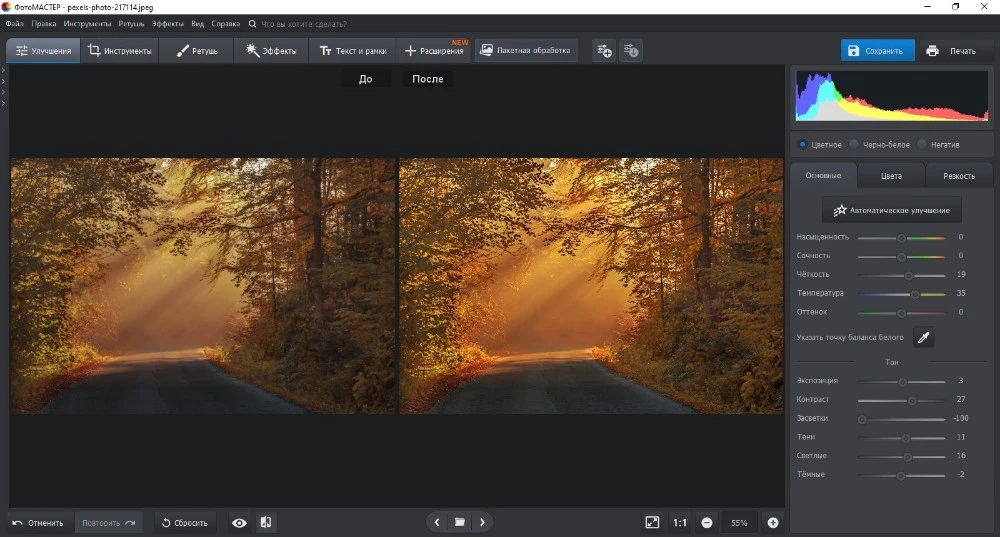This screenshot has width=1000, height=537.
Task: Toggle the eye icon to view original
Action: (239, 522)
